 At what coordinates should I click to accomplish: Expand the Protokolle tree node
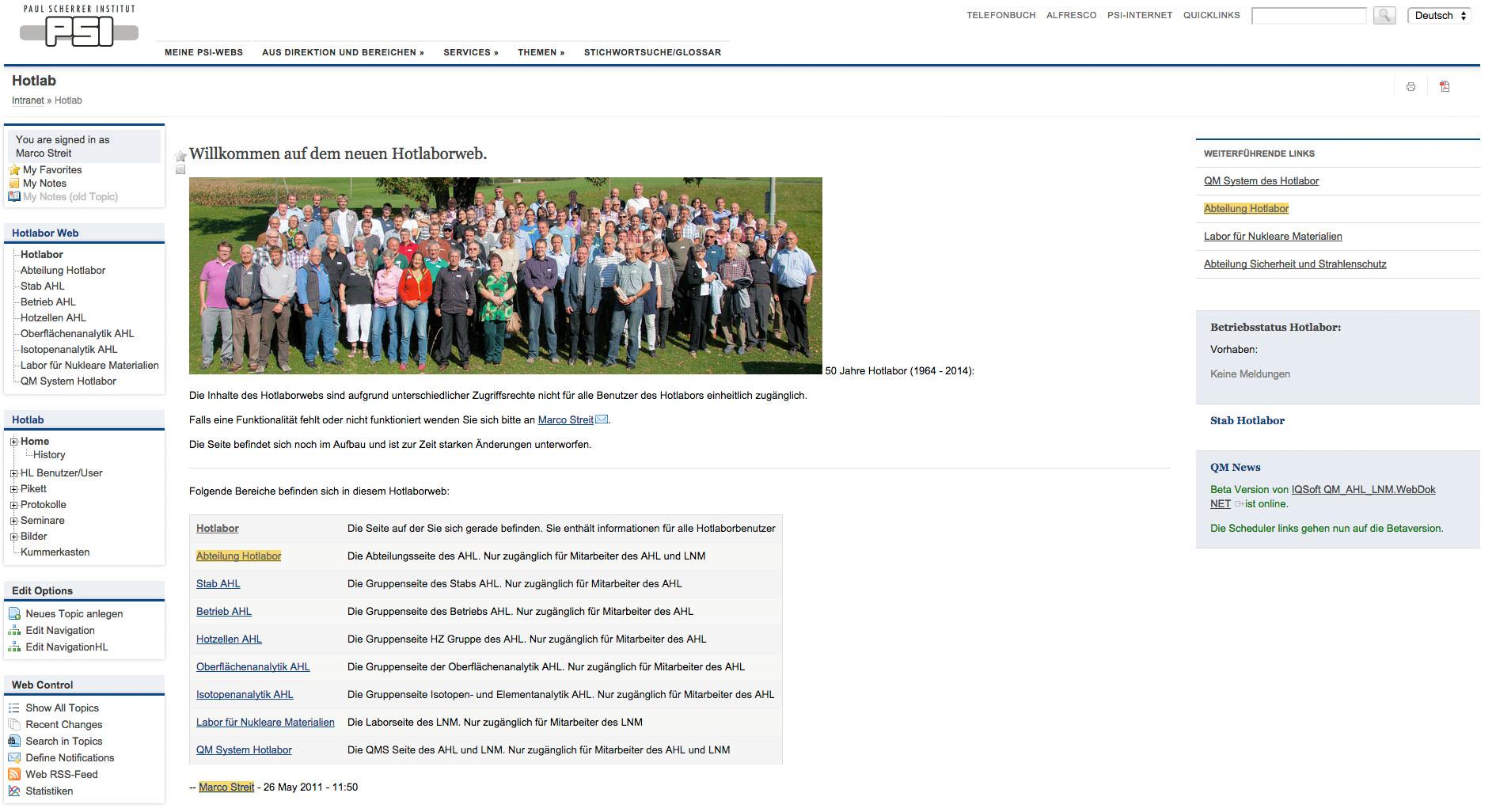tap(13, 505)
